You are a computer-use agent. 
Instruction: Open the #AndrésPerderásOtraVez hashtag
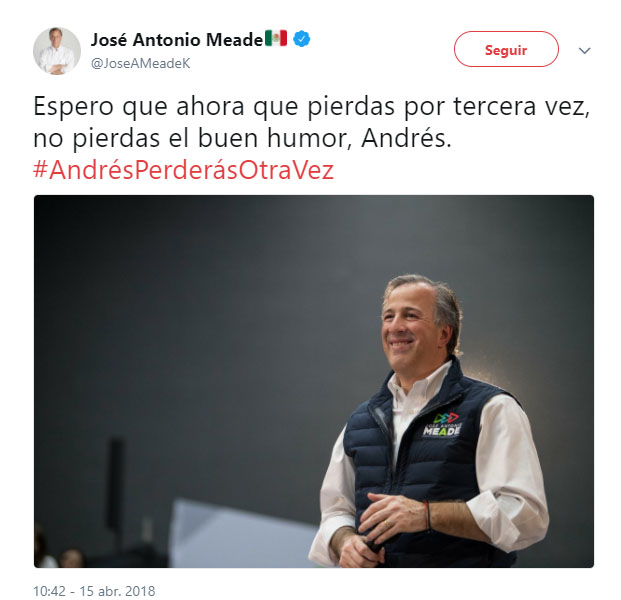184,170
